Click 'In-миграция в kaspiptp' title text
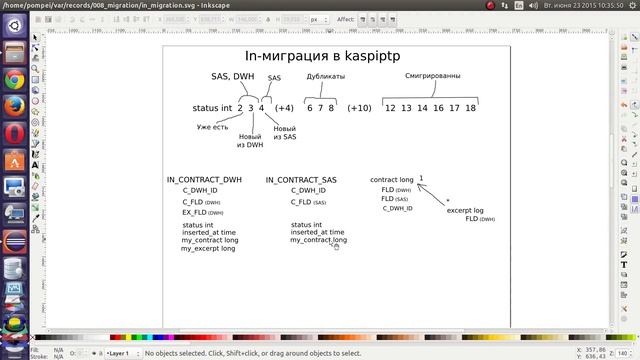The width and height of the screenshot is (640, 360). tap(322, 56)
